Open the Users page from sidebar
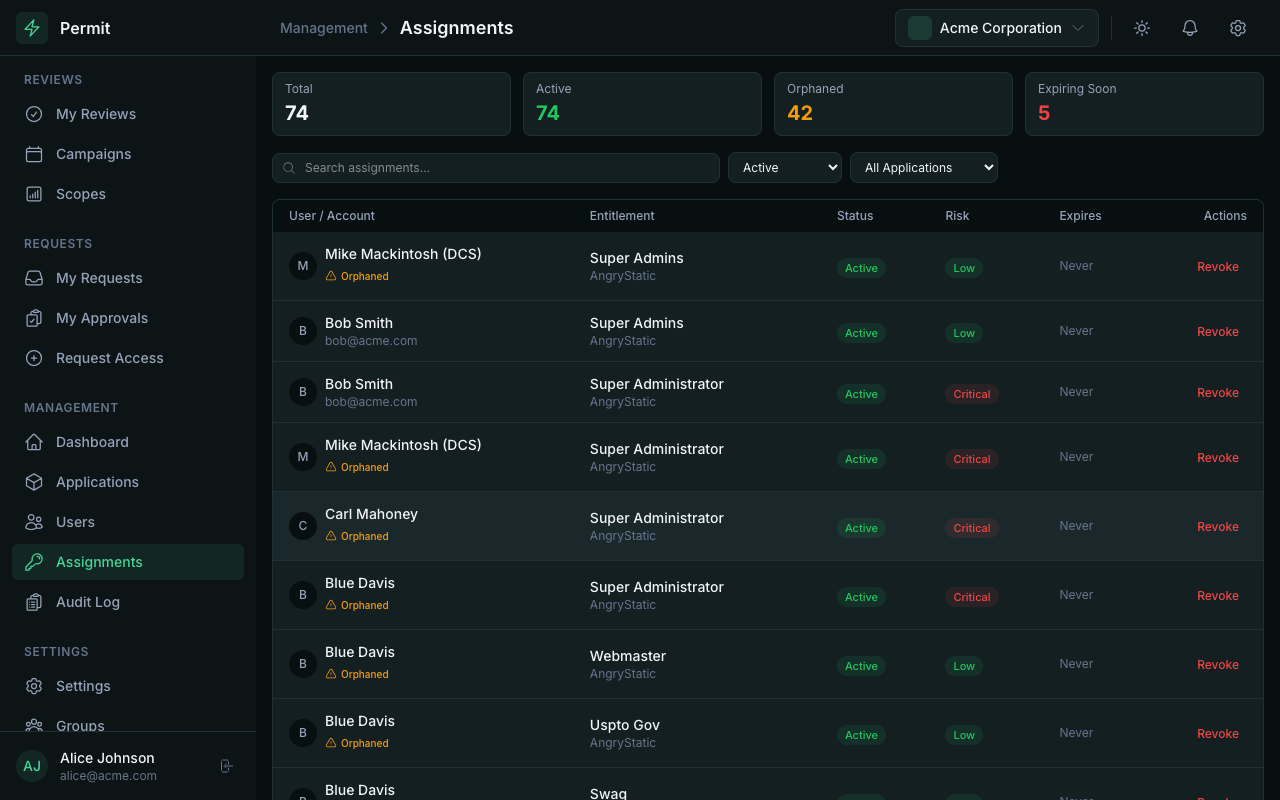 click(75, 522)
